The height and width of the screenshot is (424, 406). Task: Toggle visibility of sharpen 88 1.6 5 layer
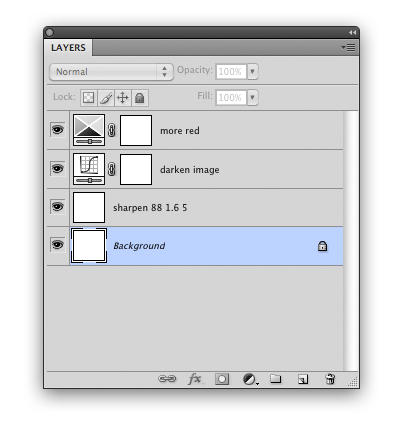(58, 207)
